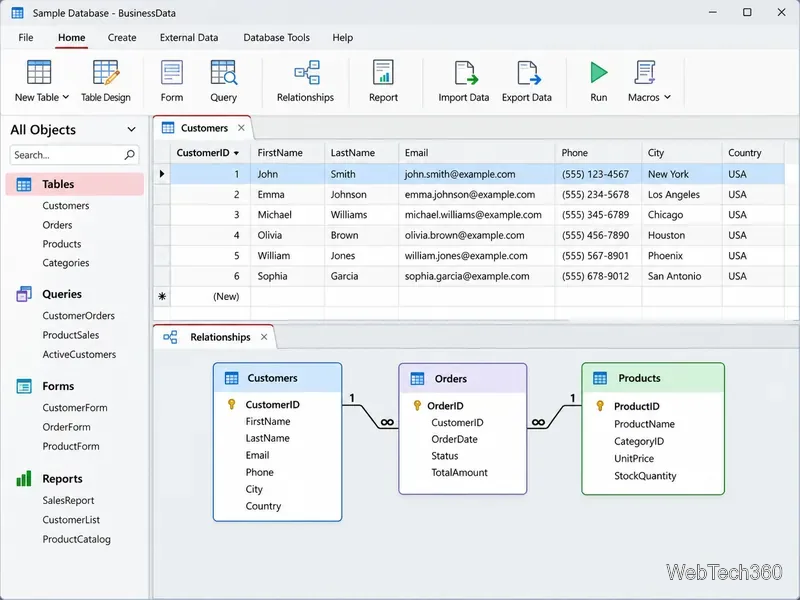
Task: Open the Categories table in sidebar
Action: pyautogui.click(x=66, y=263)
